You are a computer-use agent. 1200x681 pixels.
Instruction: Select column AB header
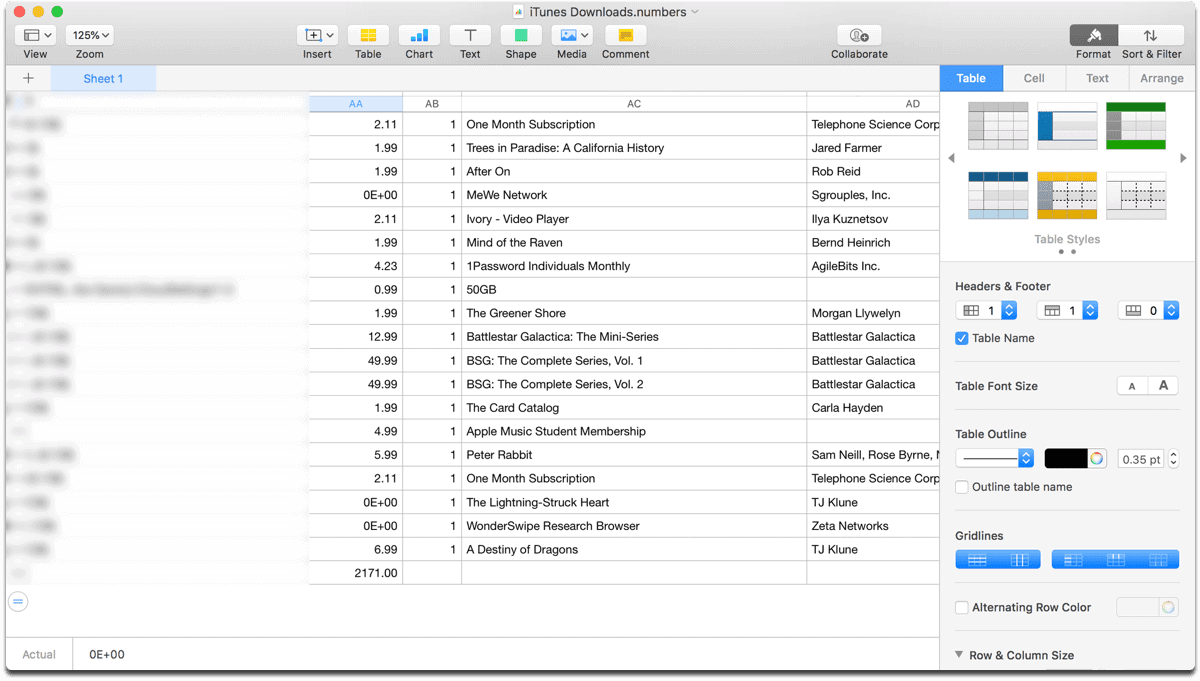coord(432,103)
